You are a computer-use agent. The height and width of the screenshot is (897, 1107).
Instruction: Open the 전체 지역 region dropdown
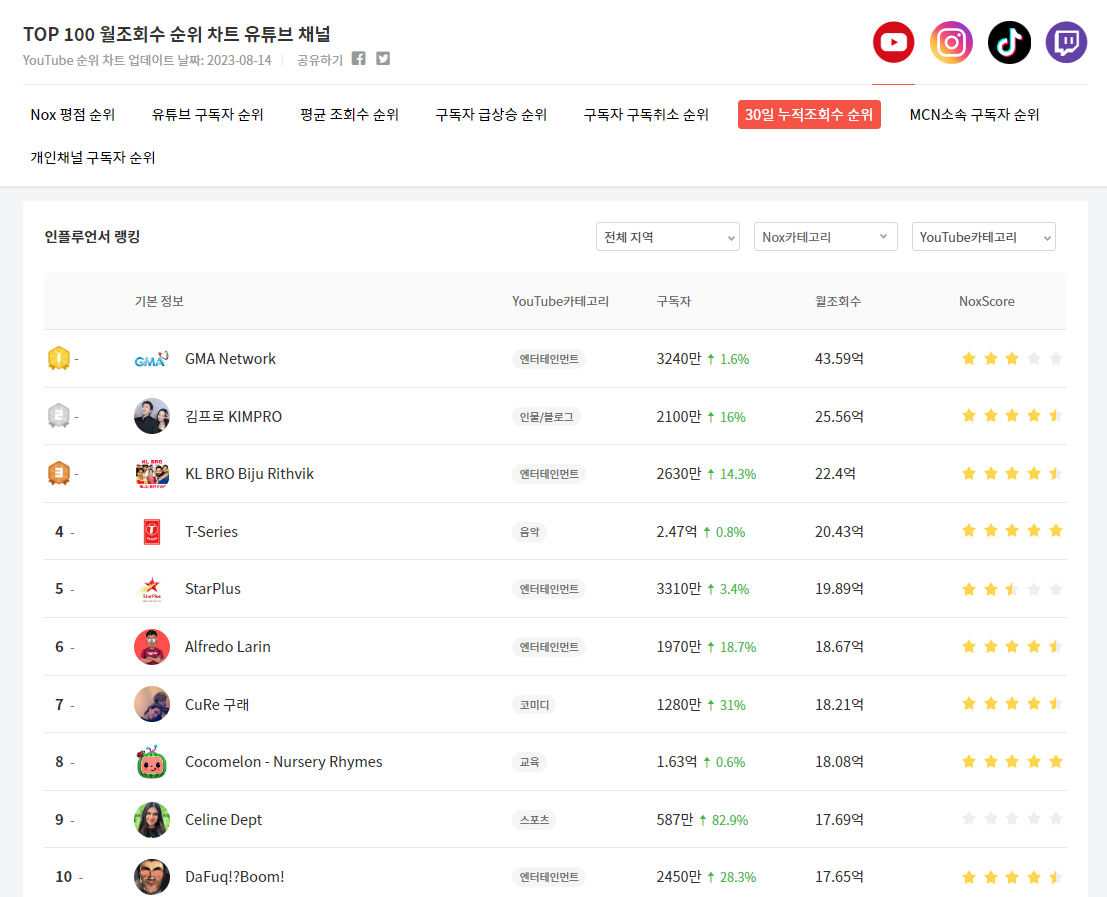(x=668, y=237)
